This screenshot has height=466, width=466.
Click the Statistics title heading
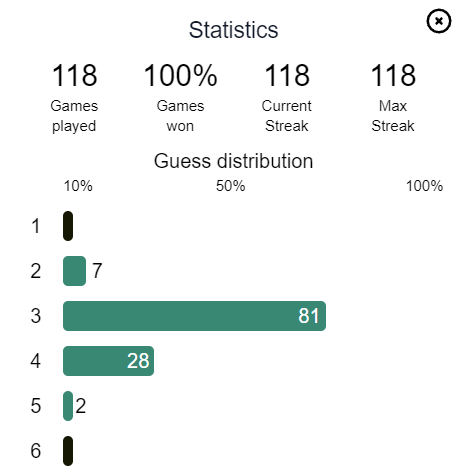tap(233, 30)
